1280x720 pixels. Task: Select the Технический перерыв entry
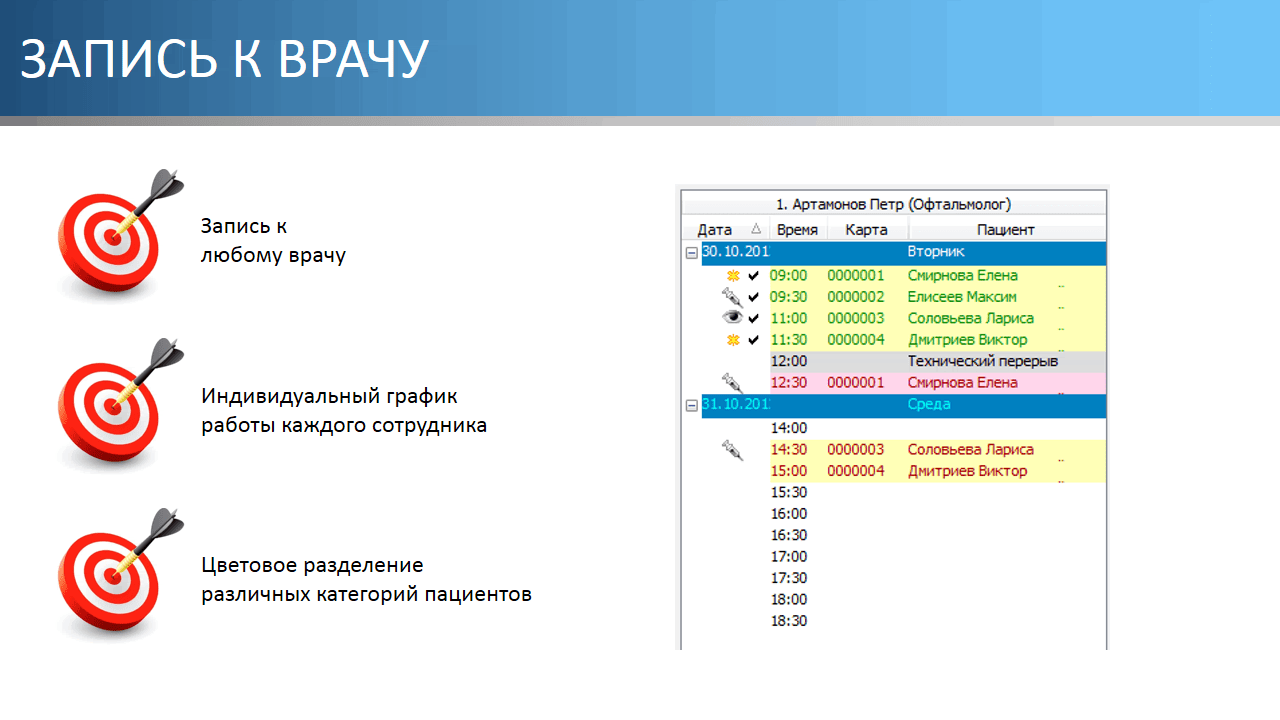982,361
